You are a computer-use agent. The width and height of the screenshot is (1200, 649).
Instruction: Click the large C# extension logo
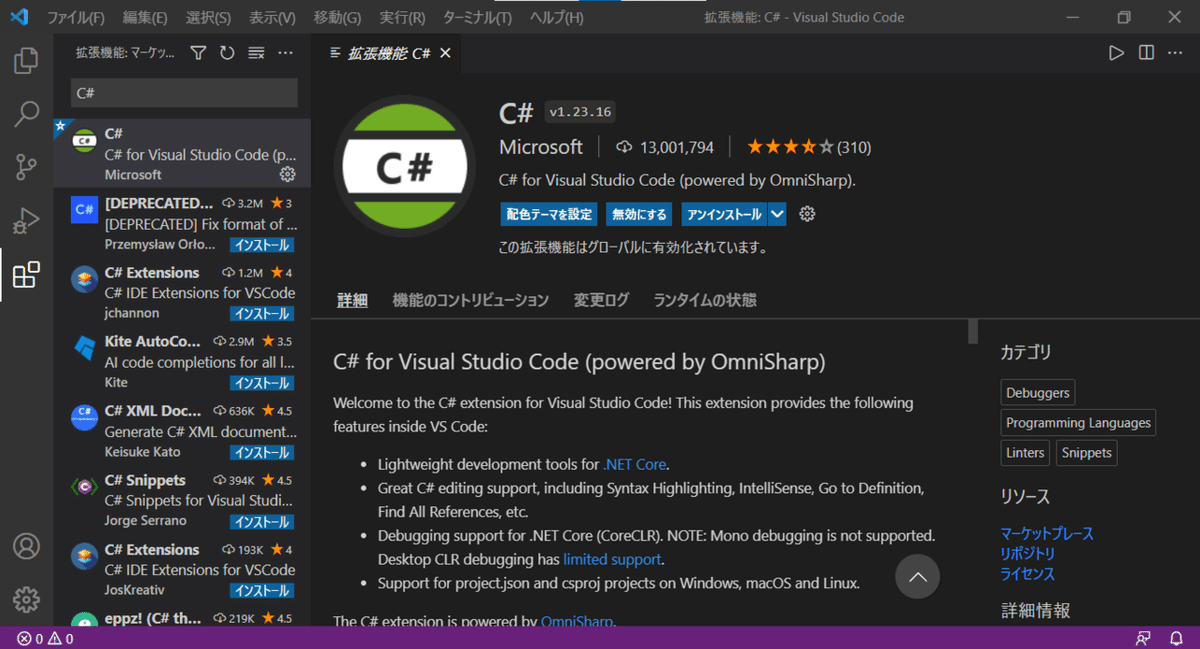click(x=405, y=166)
